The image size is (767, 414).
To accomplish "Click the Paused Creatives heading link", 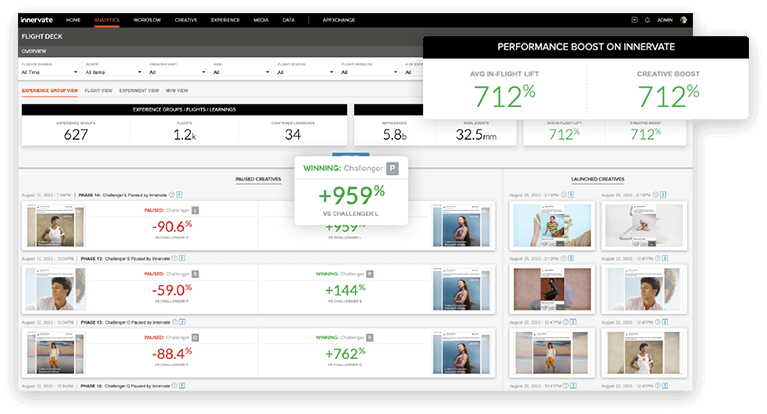I will [x=258, y=180].
